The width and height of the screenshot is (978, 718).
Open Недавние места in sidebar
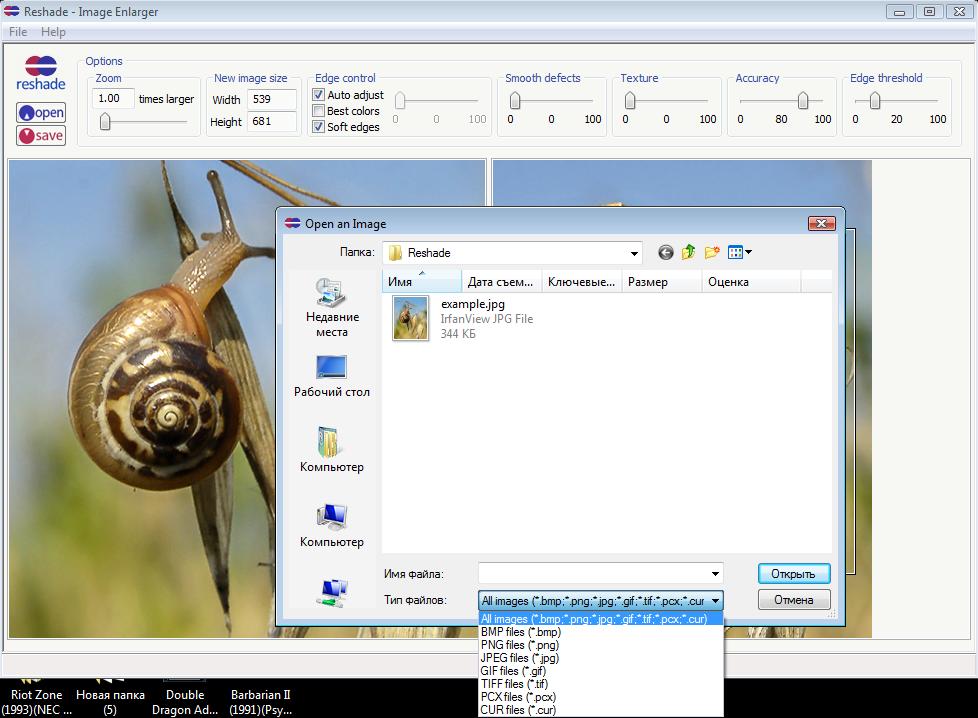[332, 308]
